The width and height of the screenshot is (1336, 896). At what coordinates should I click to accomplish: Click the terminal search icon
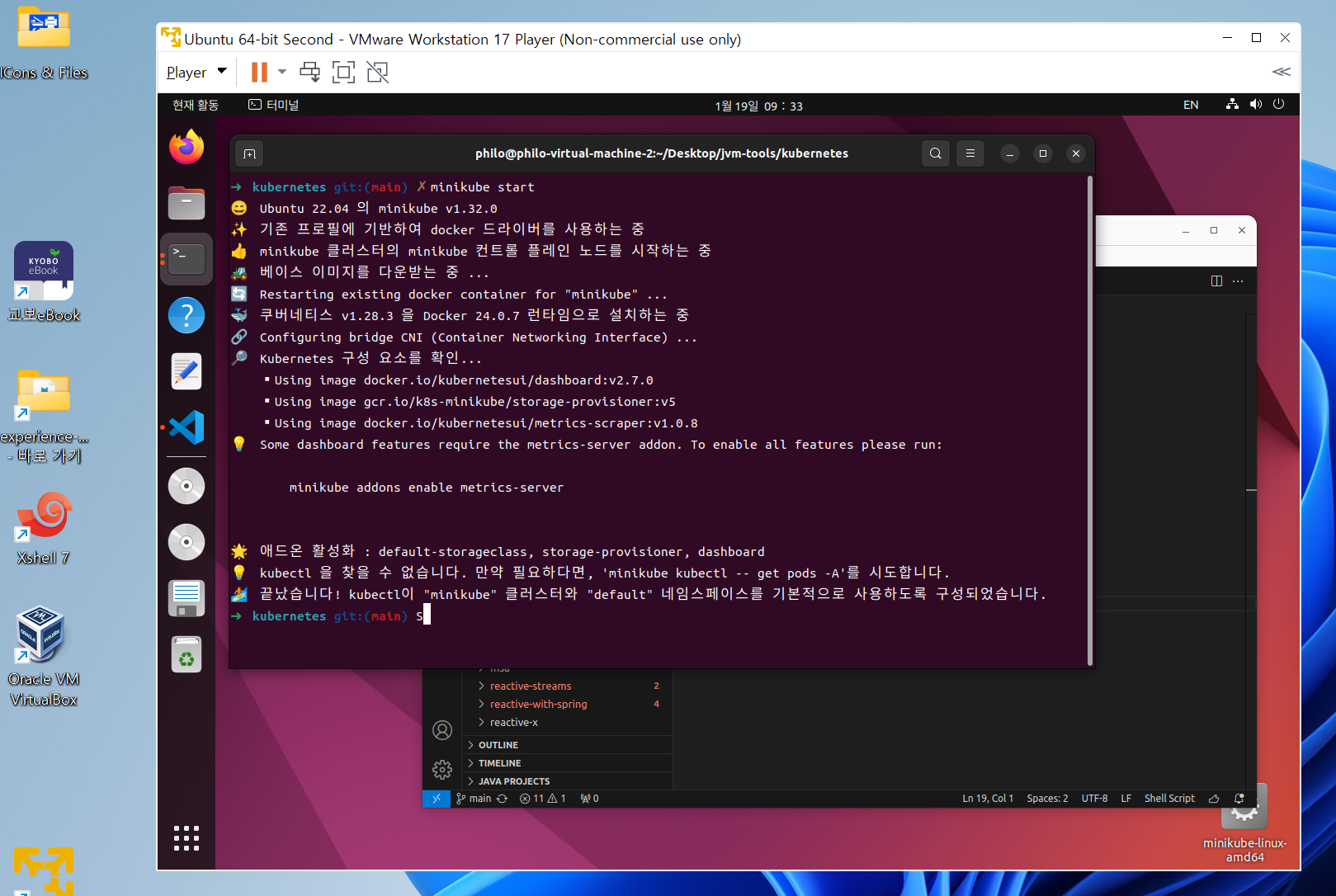[935, 153]
